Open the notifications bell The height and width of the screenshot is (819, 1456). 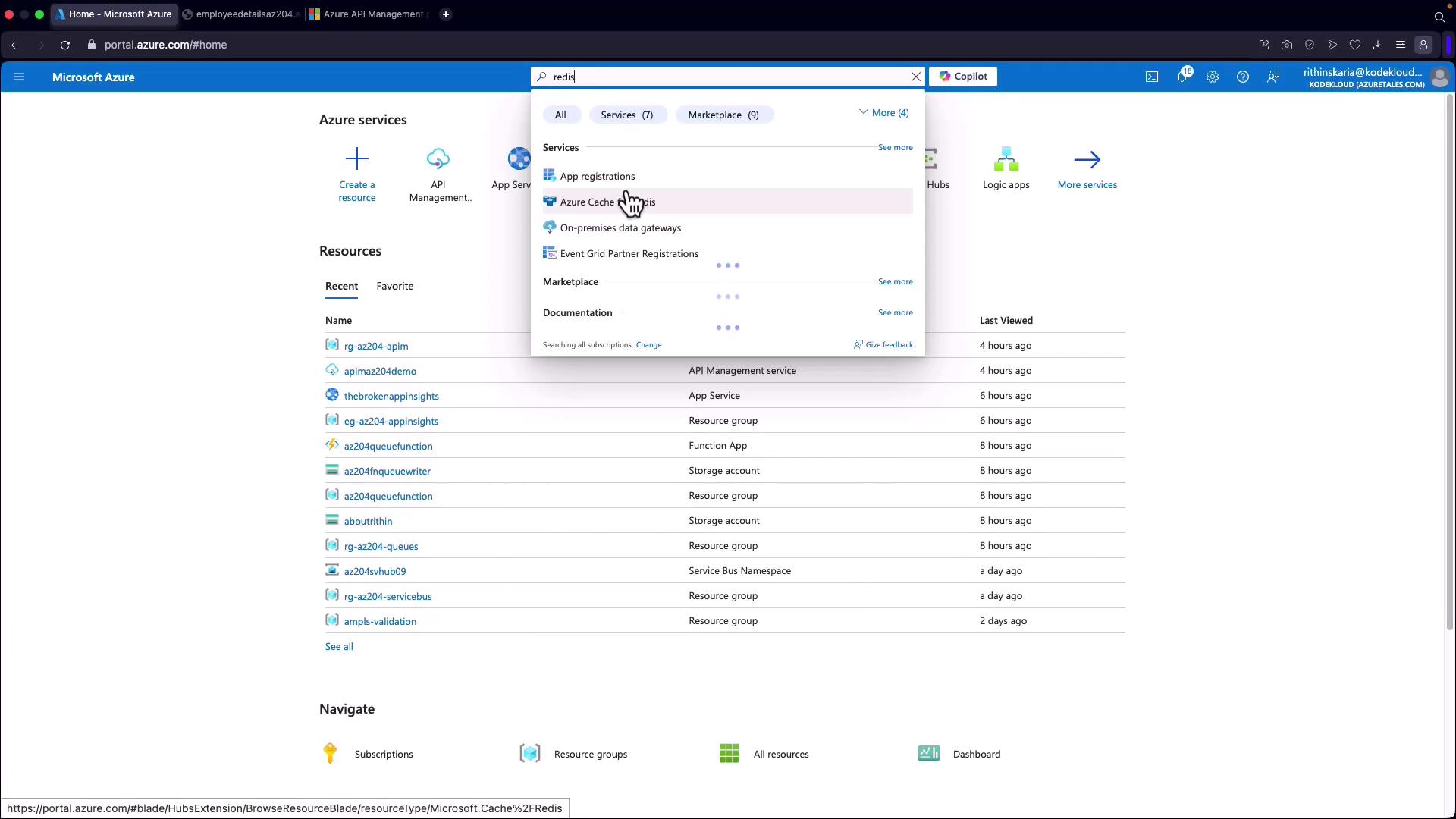(1181, 77)
